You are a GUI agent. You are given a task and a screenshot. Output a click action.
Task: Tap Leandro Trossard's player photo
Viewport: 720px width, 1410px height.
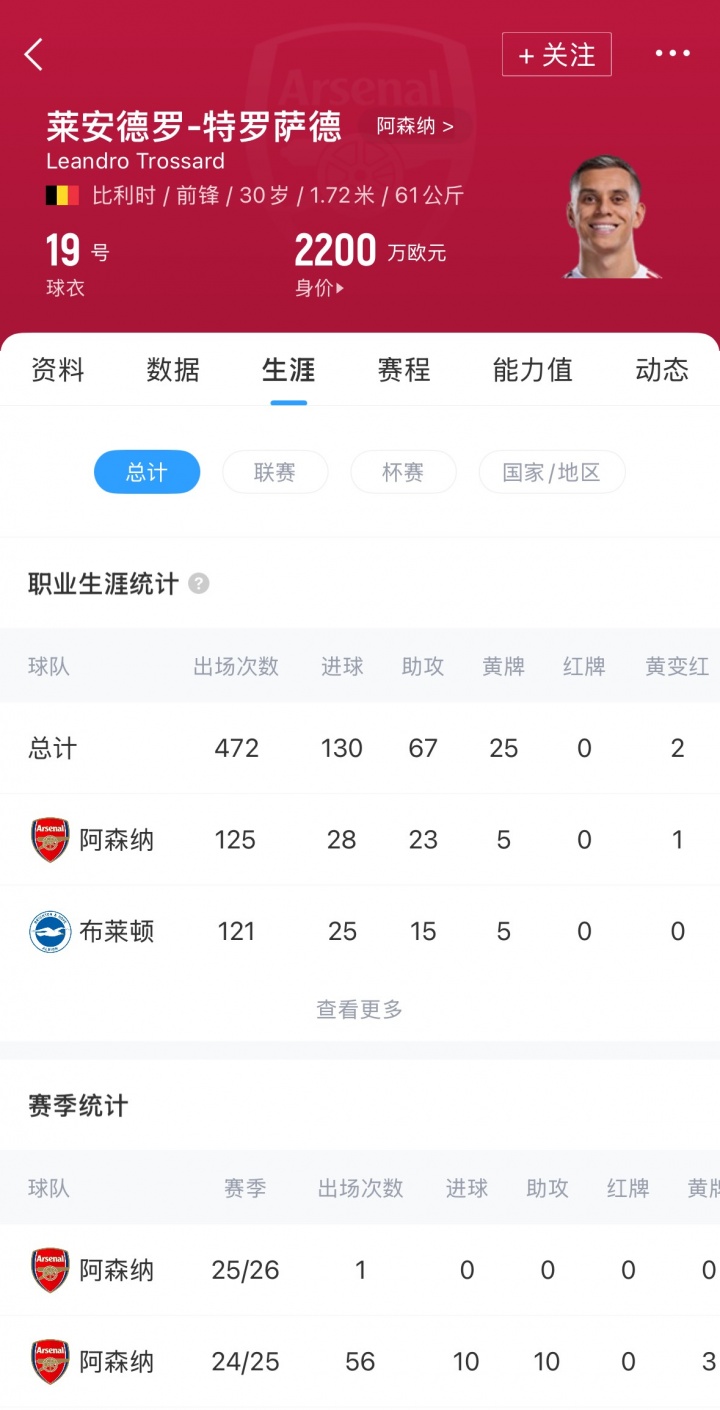coord(612,216)
